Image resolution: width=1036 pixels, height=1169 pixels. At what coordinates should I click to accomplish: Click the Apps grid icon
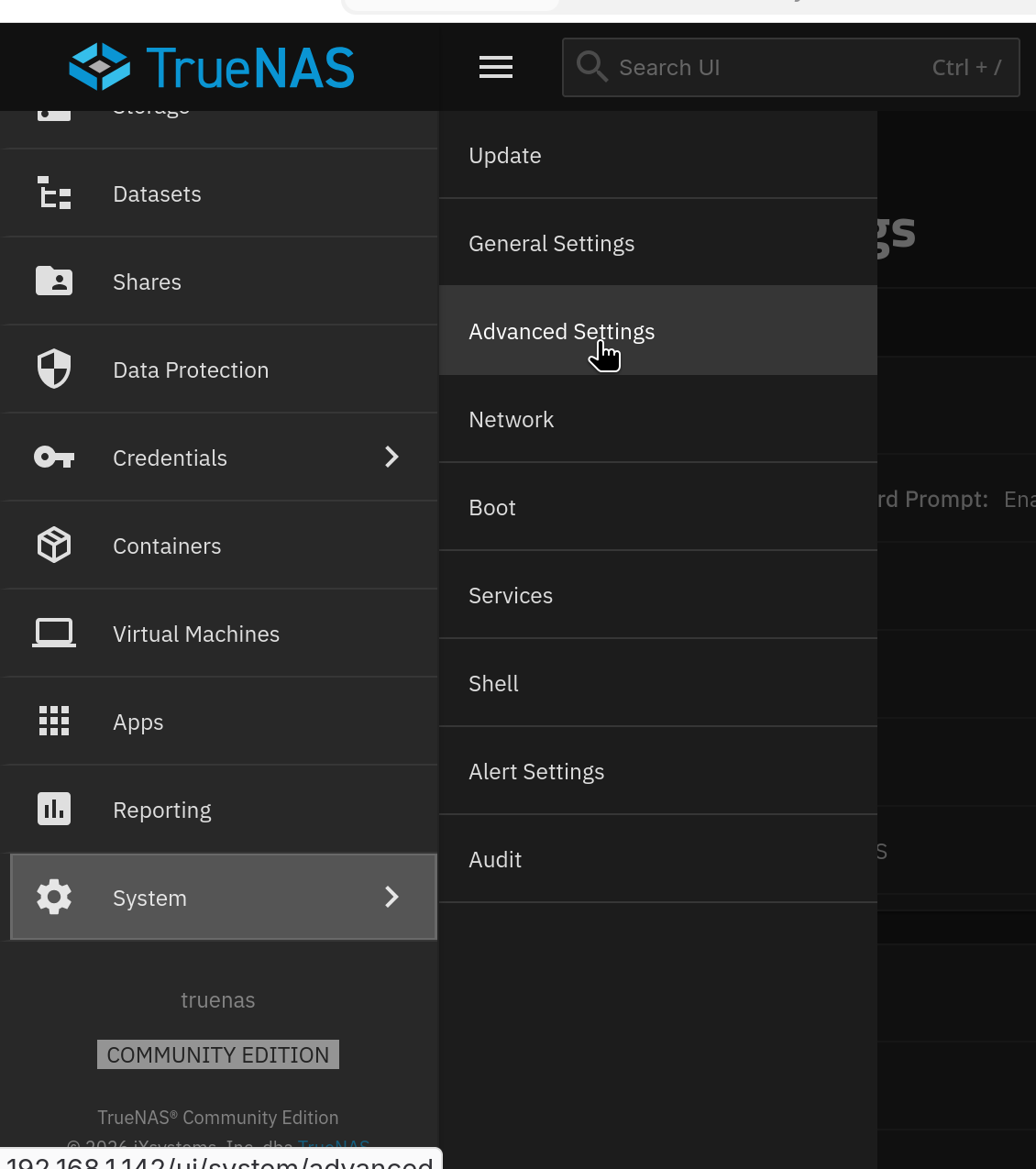54,721
